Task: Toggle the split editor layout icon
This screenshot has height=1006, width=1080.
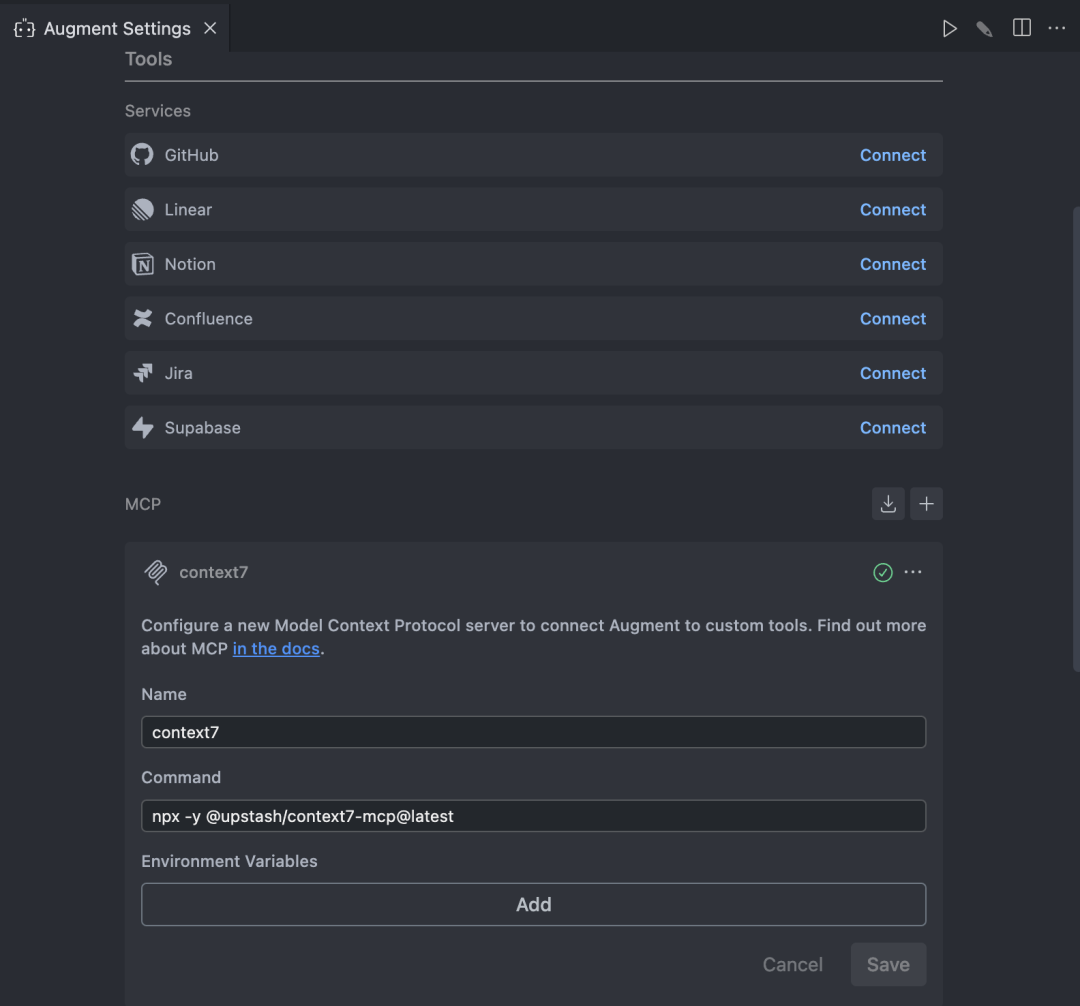Action: click(1021, 28)
